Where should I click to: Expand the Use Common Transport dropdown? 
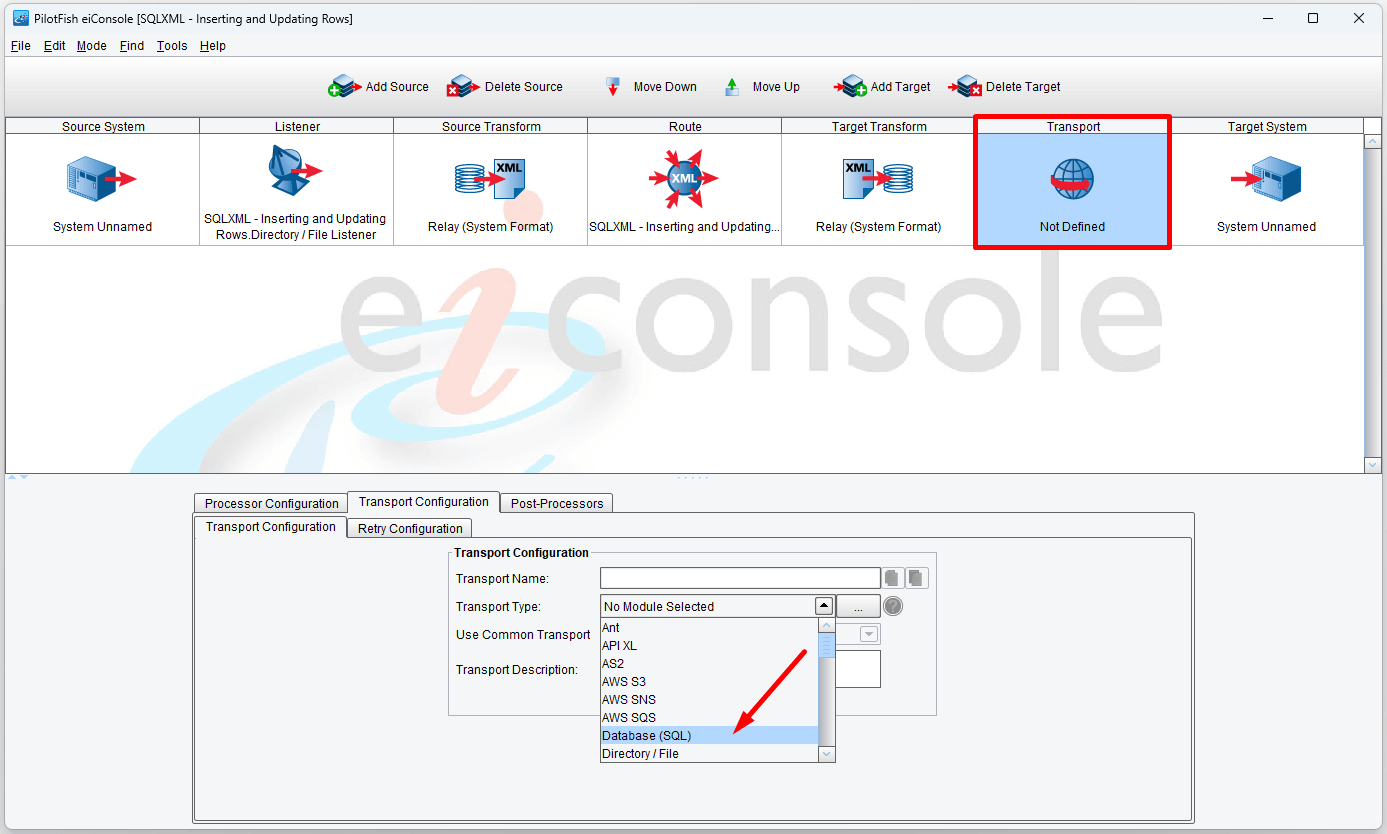pos(869,634)
